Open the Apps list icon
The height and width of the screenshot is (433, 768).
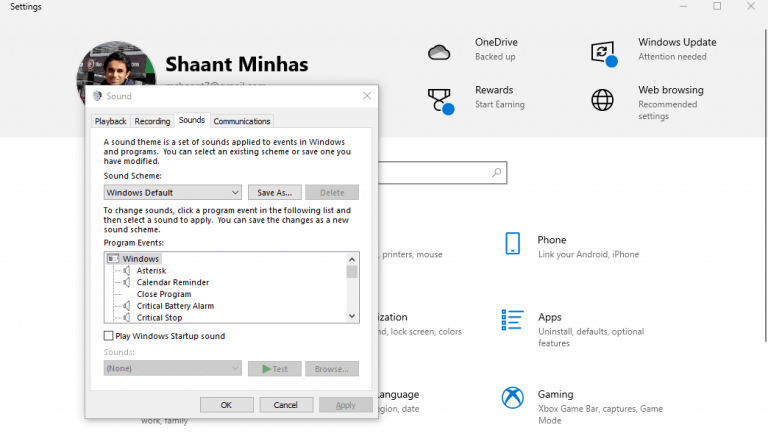point(512,320)
